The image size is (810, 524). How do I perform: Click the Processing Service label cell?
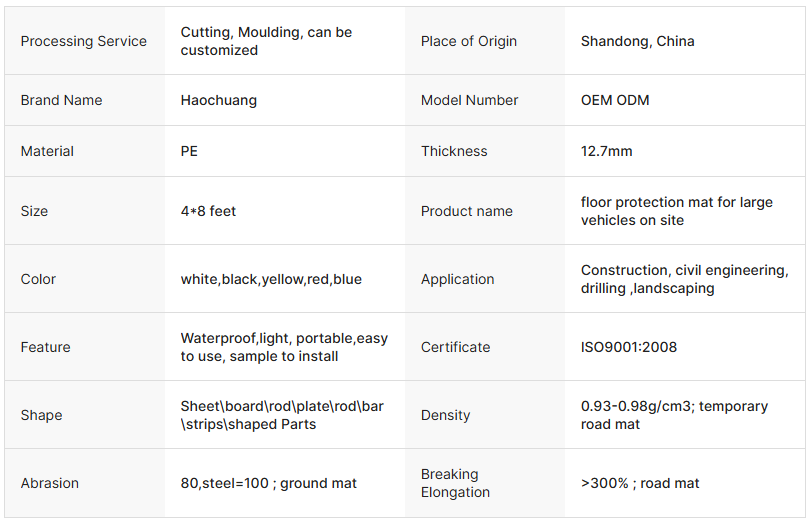point(83,41)
